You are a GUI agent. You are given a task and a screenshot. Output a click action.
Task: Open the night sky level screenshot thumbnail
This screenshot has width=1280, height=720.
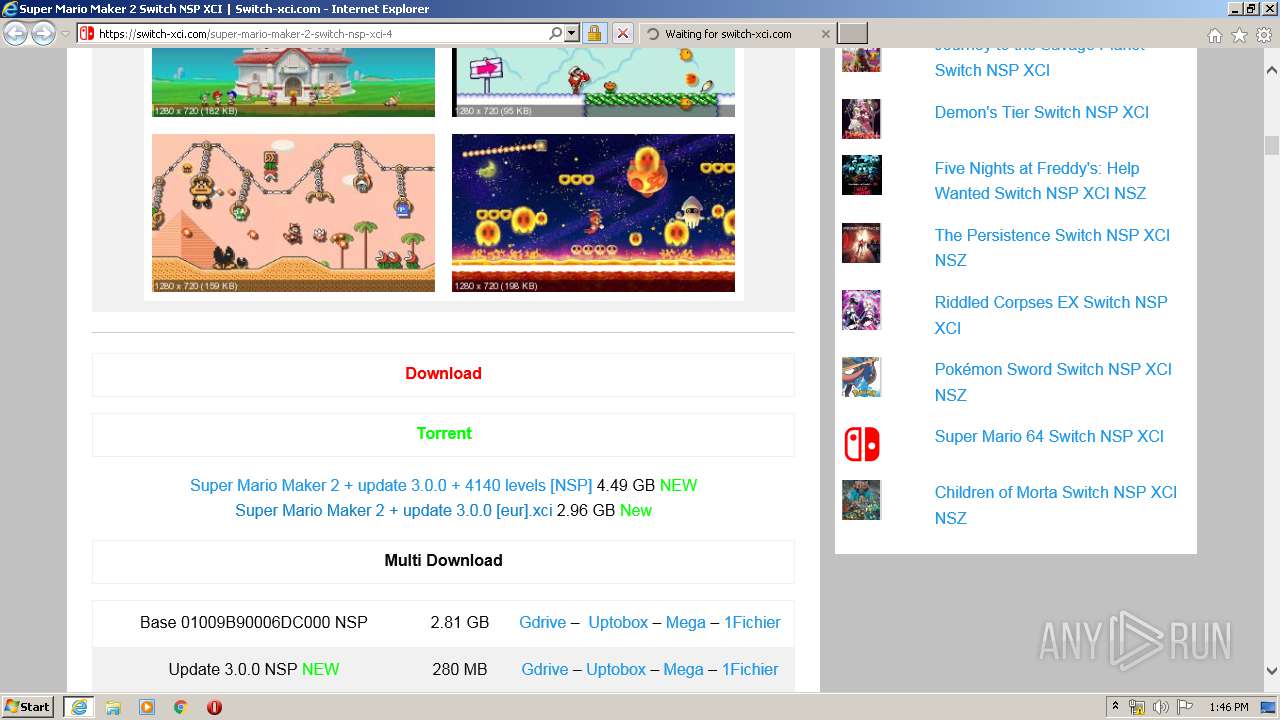(593, 213)
